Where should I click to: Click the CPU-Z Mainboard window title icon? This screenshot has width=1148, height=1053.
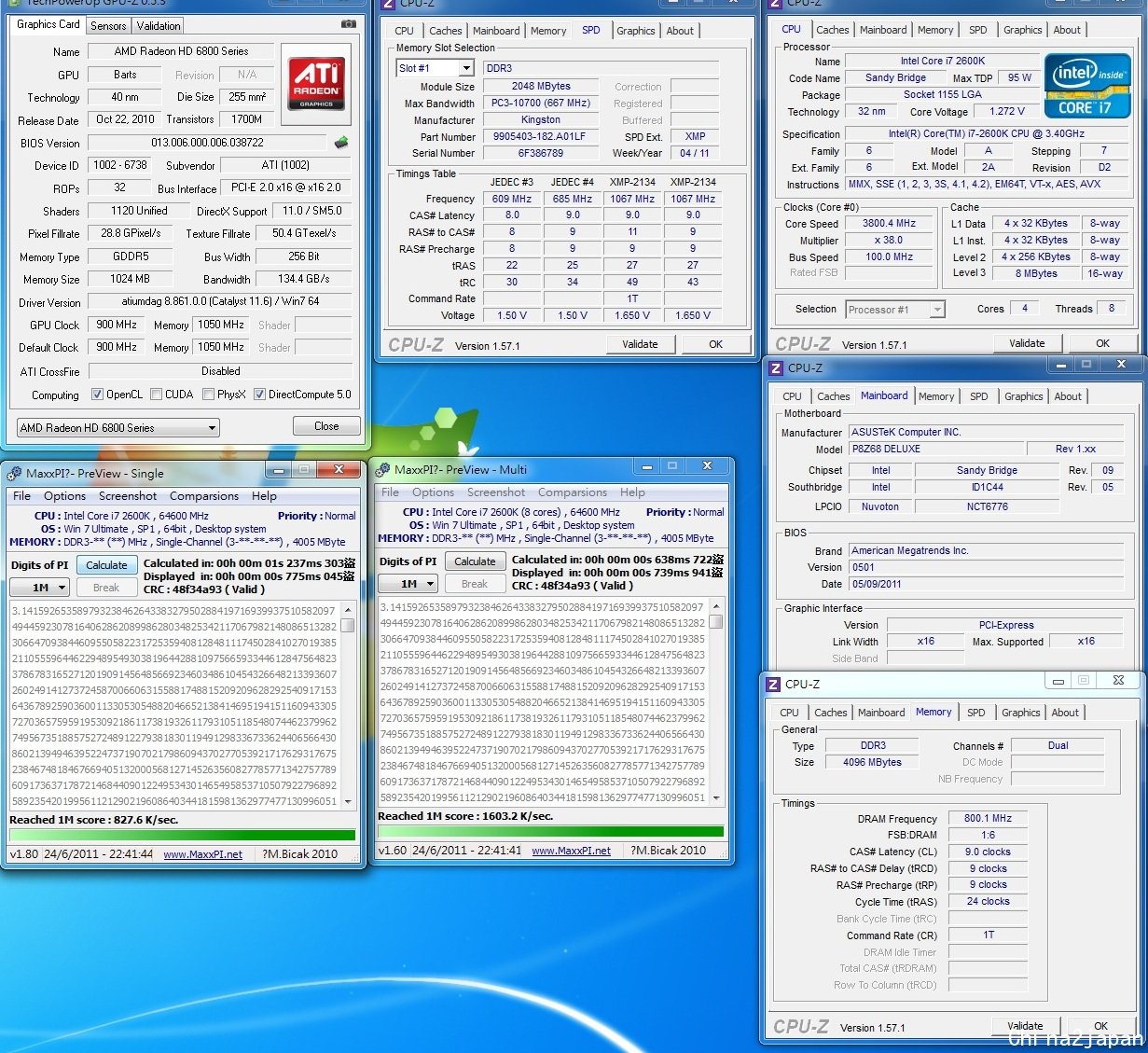[774, 368]
